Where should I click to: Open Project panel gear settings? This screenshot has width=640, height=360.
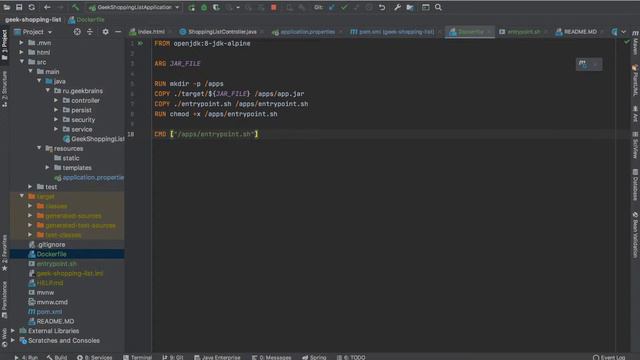[105, 32]
